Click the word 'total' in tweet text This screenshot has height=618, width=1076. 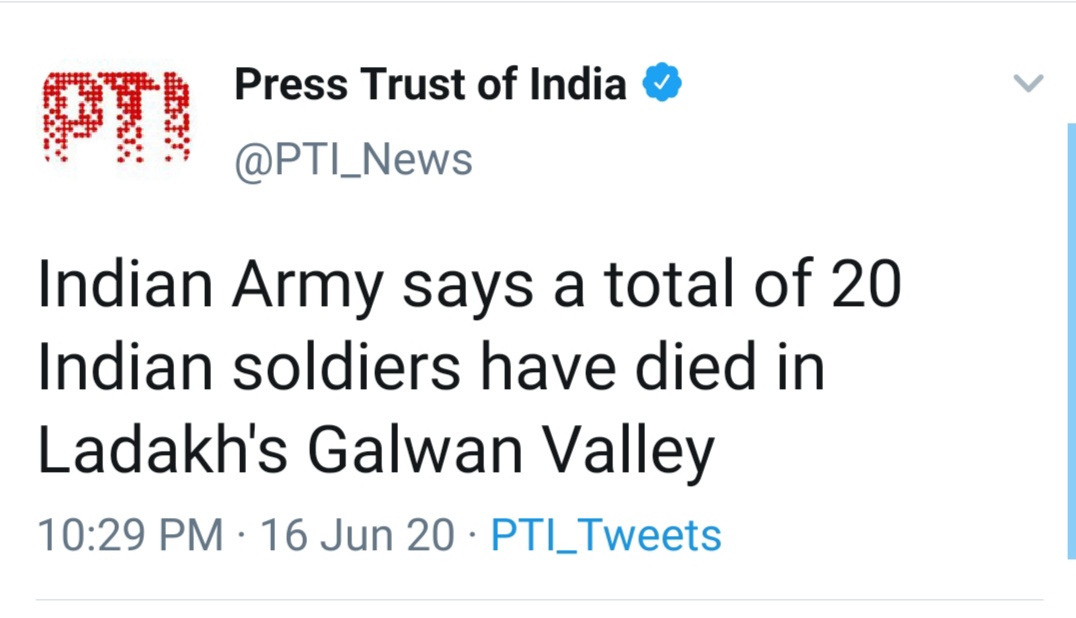pos(670,284)
